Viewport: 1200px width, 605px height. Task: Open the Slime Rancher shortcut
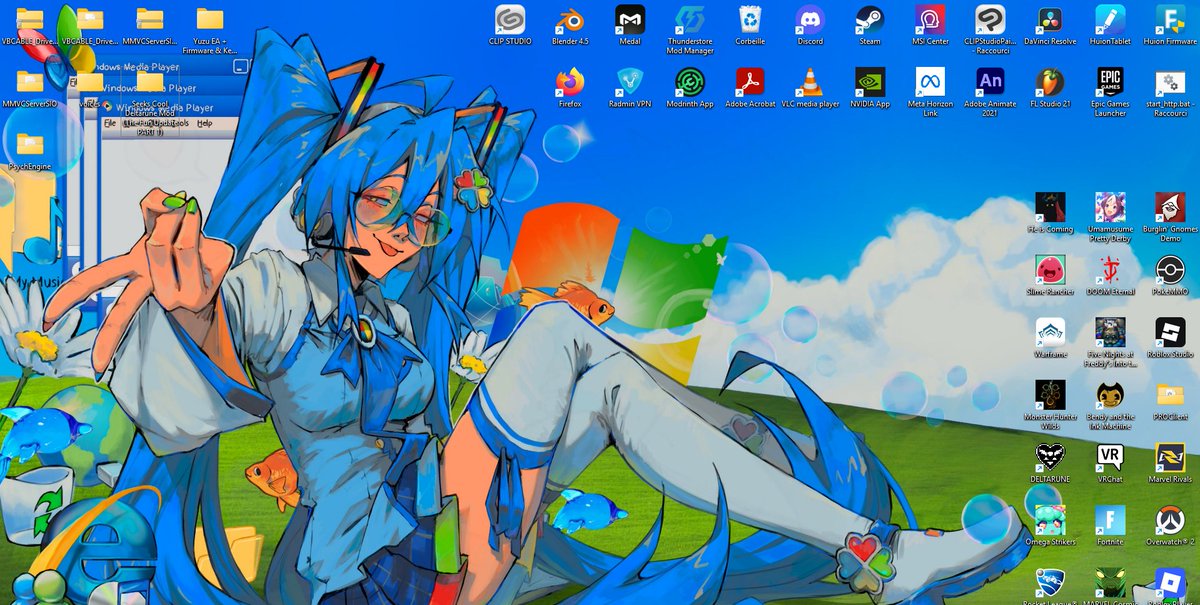[x=1050, y=269]
